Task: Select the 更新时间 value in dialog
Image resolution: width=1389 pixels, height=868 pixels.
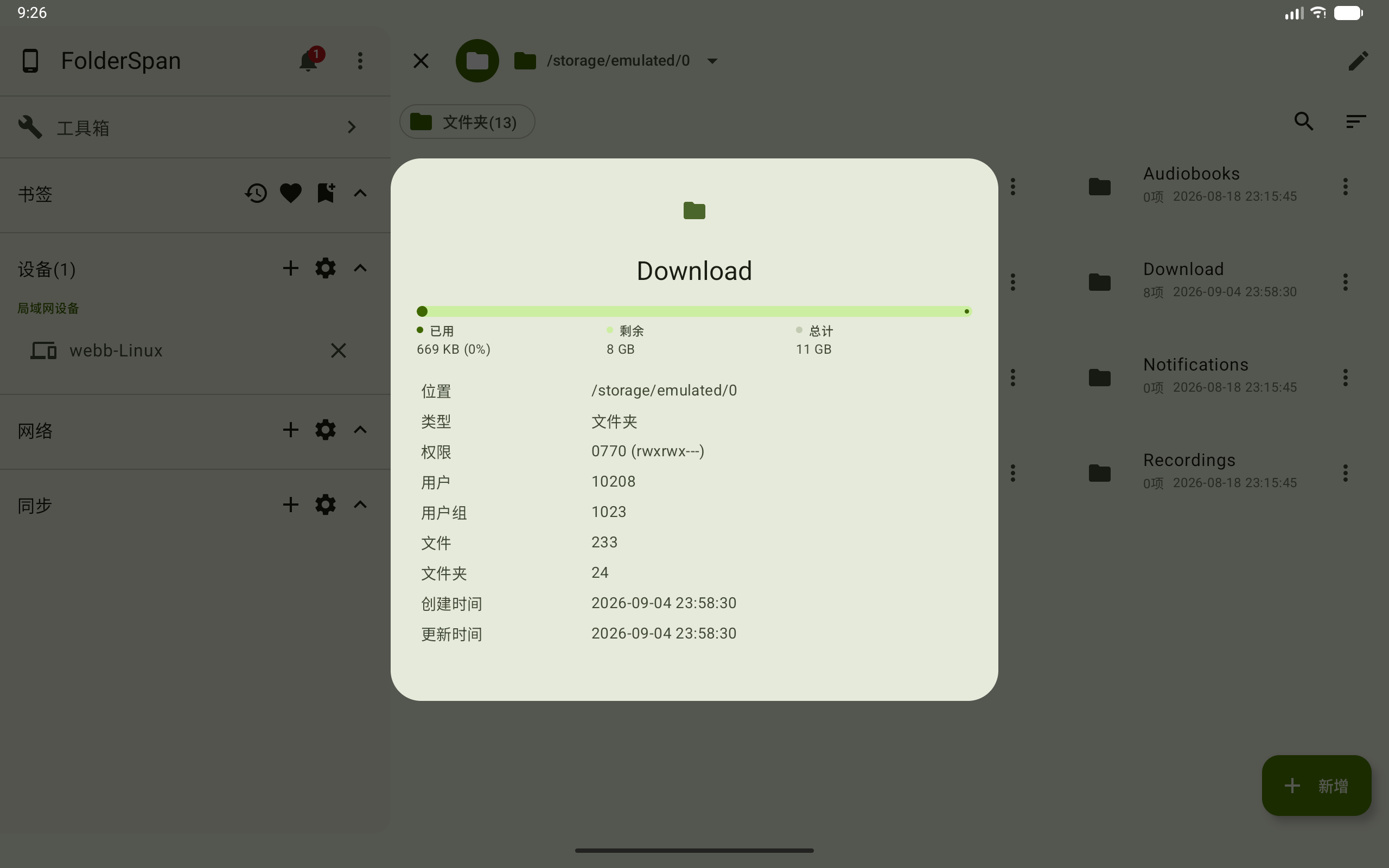Action: (x=664, y=633)
